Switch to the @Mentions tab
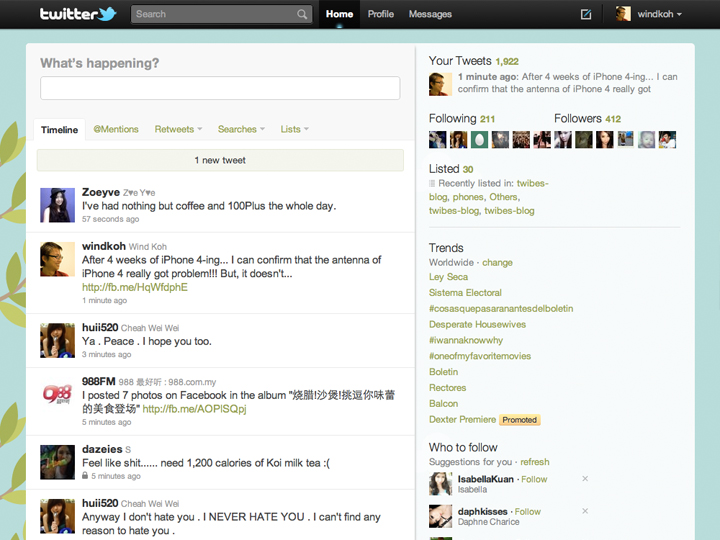The image size is (720, 540). coord(116,129)
